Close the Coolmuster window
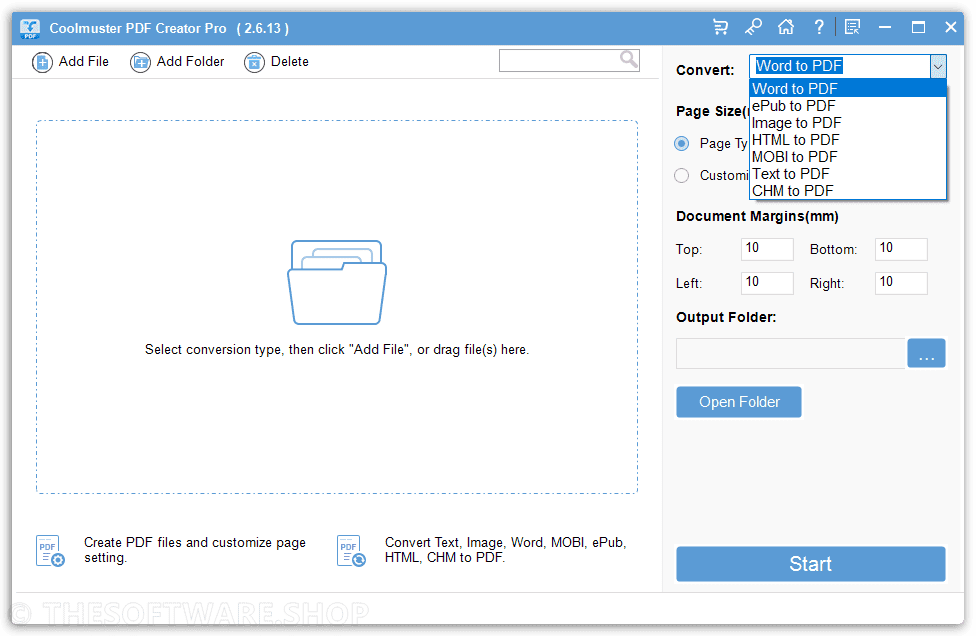This screenshot has height=636, width=976. coord(950,27)
